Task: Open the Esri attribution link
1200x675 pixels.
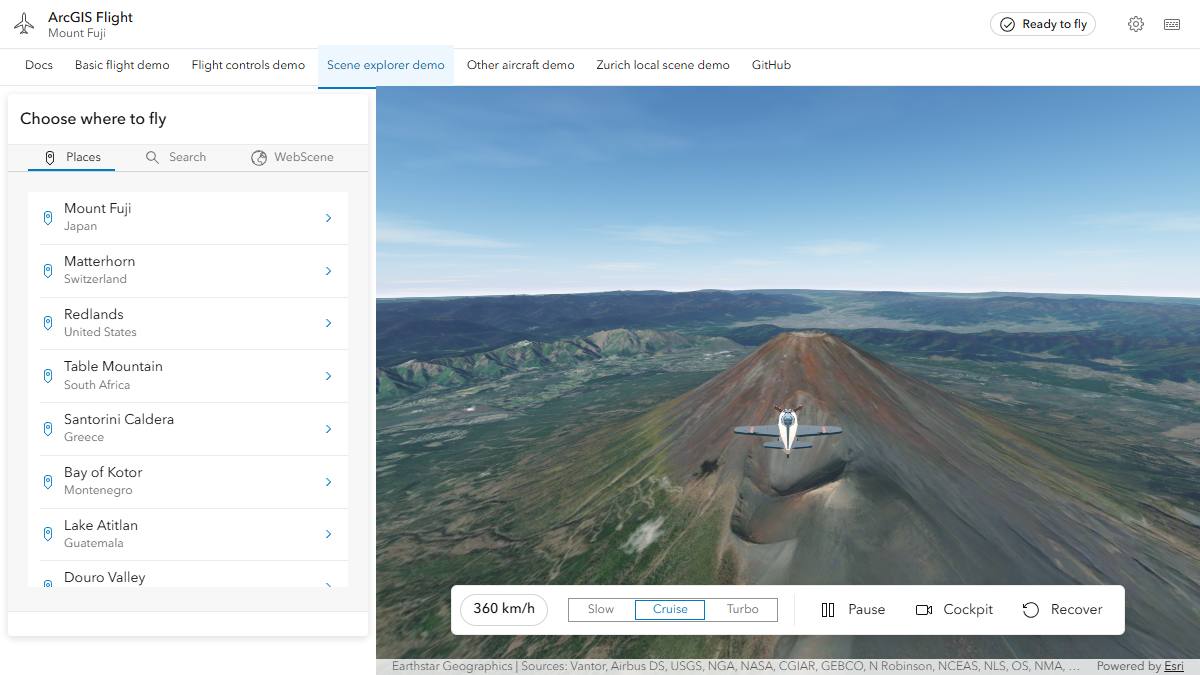Action: point(1173,666)
